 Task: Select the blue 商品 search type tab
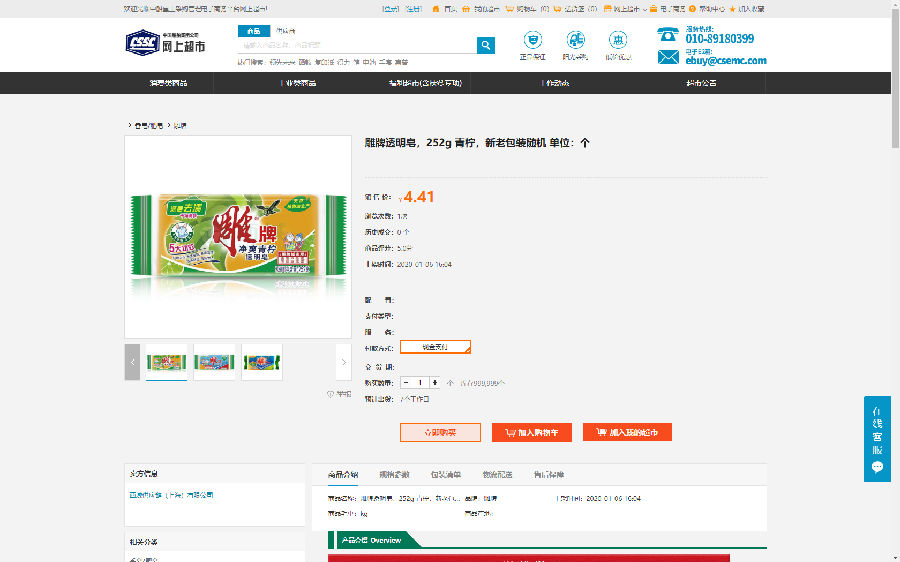point(254,31)
